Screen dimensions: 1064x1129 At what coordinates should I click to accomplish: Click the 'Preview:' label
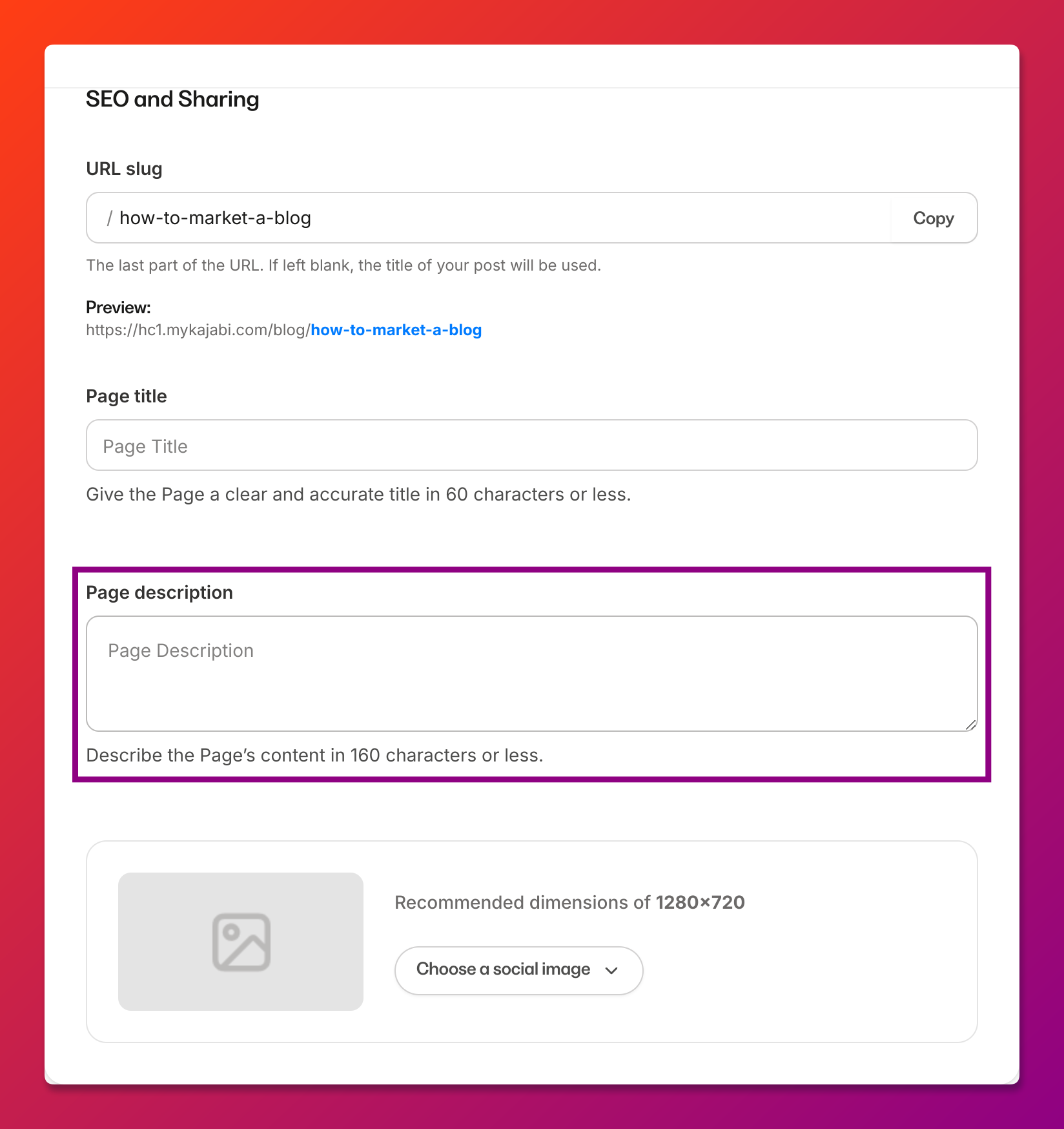(x=118, y=307)
